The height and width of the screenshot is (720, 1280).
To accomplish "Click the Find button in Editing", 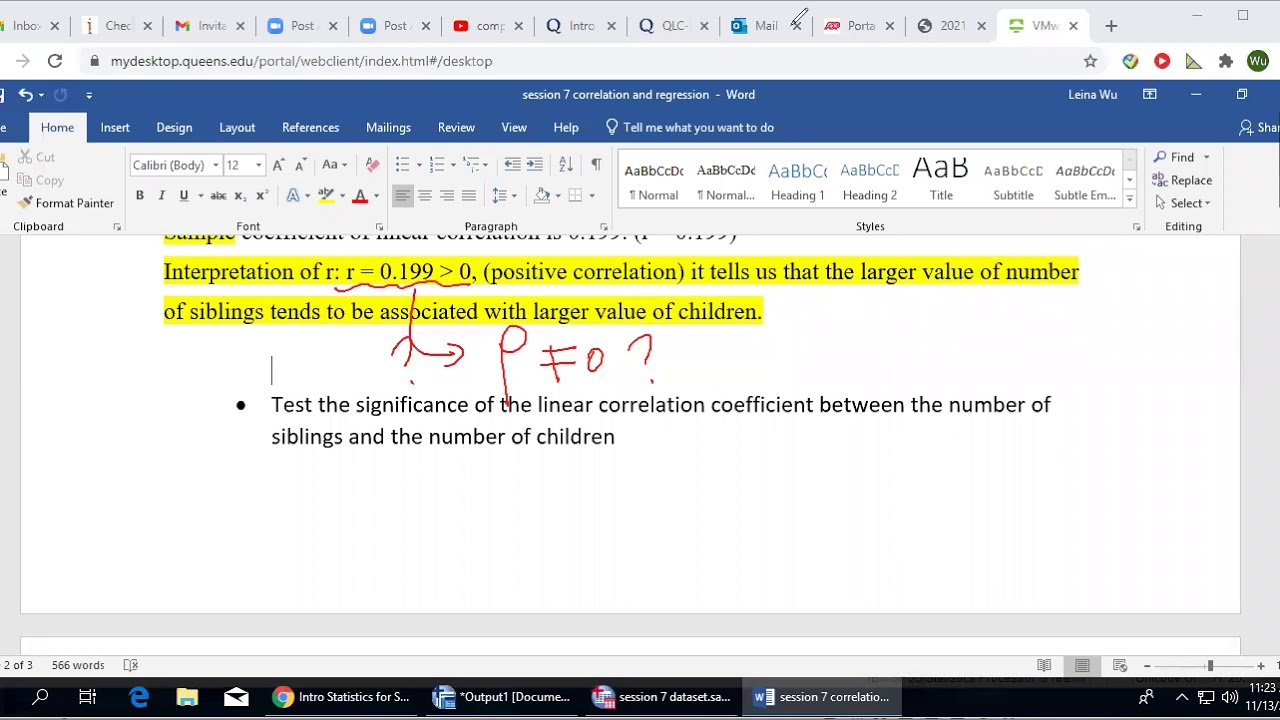I will tap(1174, 157).
